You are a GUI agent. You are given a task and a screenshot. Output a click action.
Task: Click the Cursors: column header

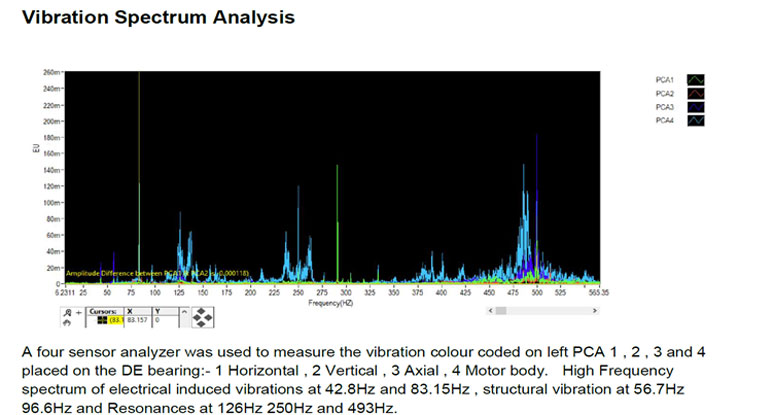pos(104,311)
